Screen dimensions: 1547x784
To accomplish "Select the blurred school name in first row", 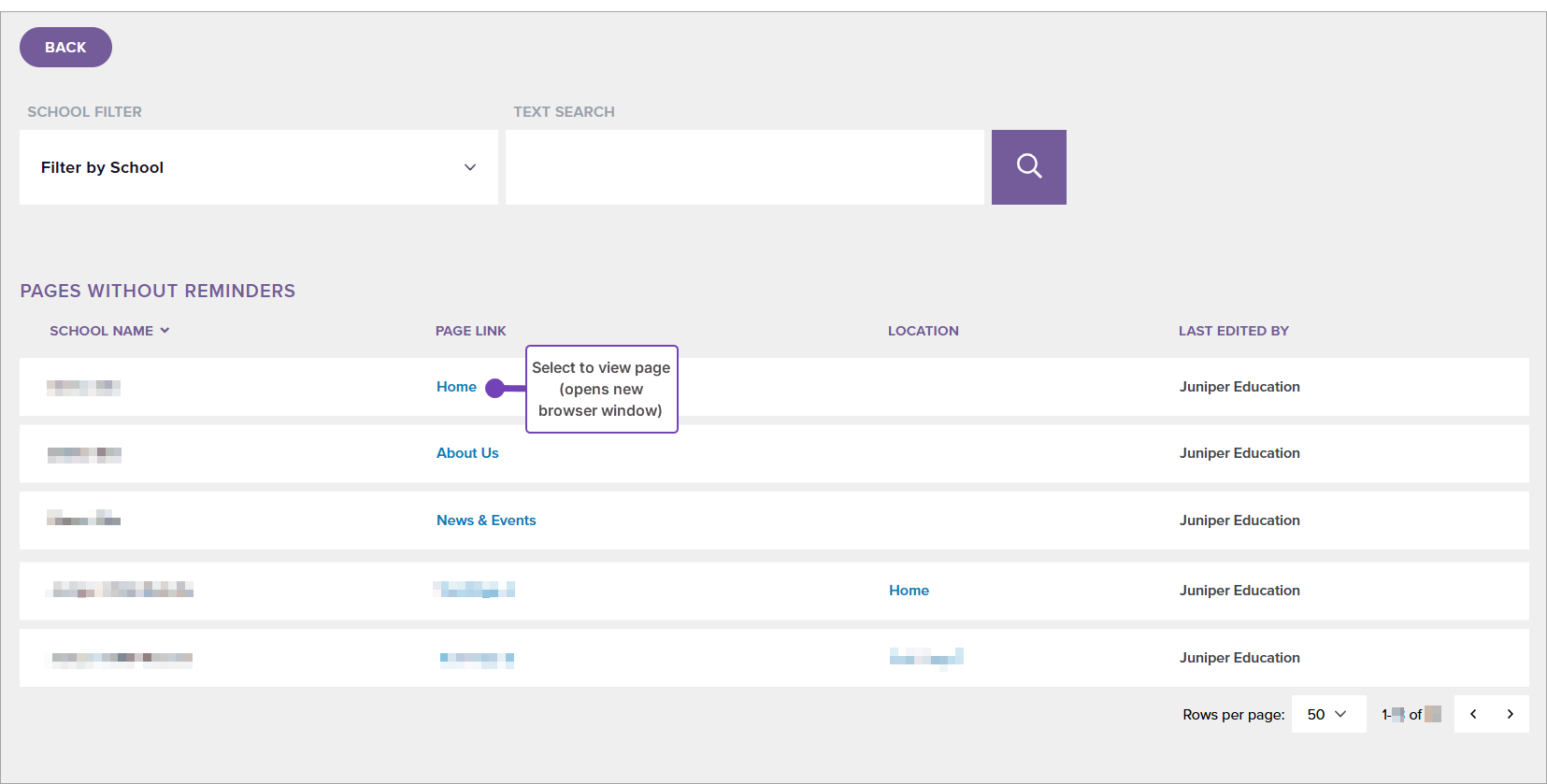I will coord(83,387).
